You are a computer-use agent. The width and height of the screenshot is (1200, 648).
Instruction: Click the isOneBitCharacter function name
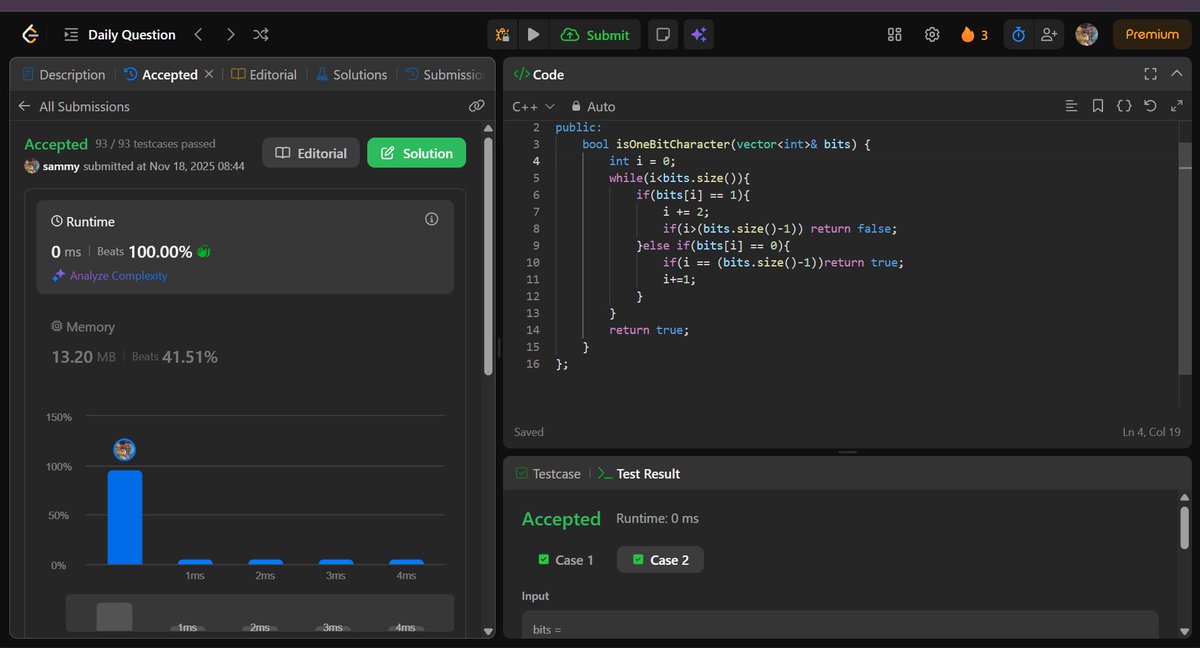point(672,144)
